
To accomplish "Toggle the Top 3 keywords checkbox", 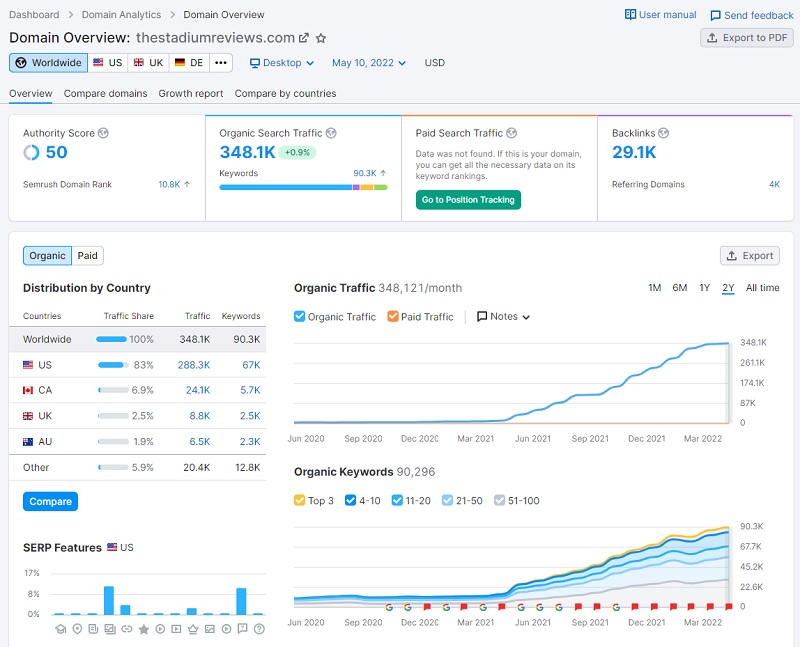I will 299,501.
